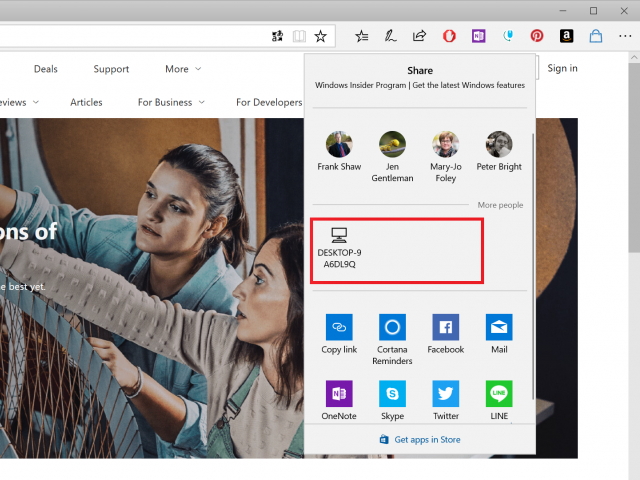Click the Sign in link
This screenshot has width=640, height=480.
tap(562, 68)
